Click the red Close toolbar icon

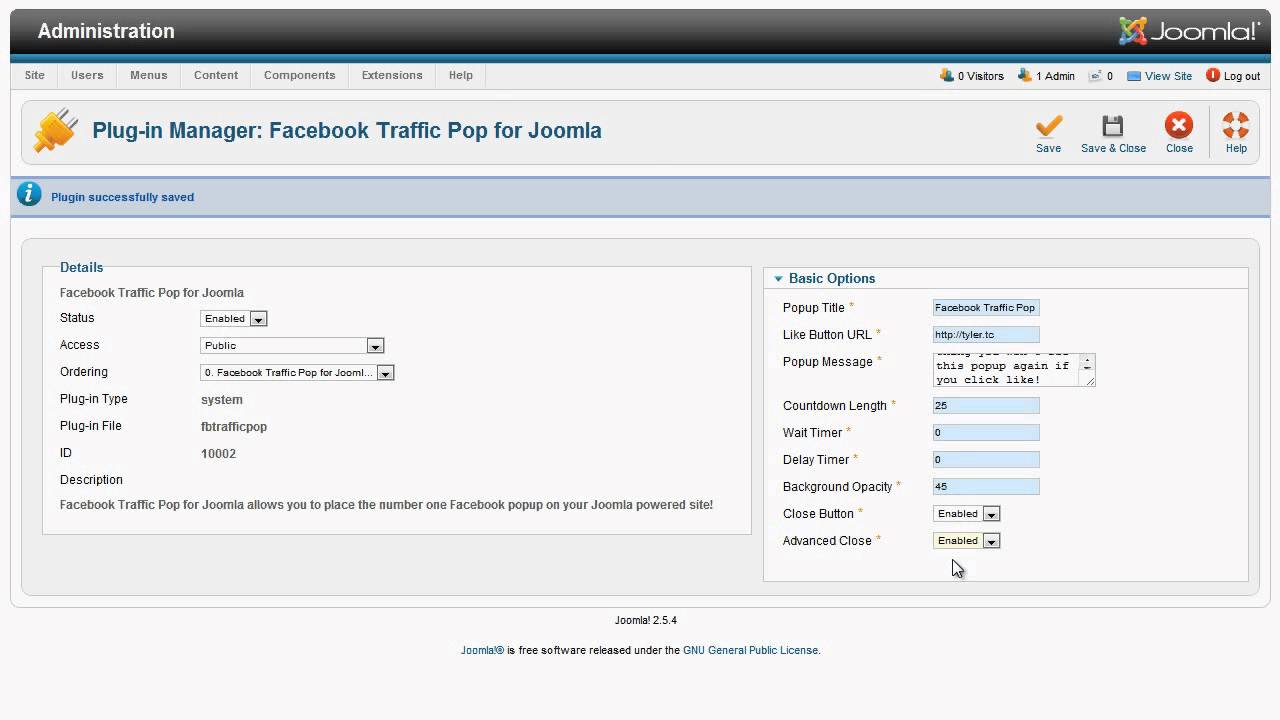[1179, 125]
